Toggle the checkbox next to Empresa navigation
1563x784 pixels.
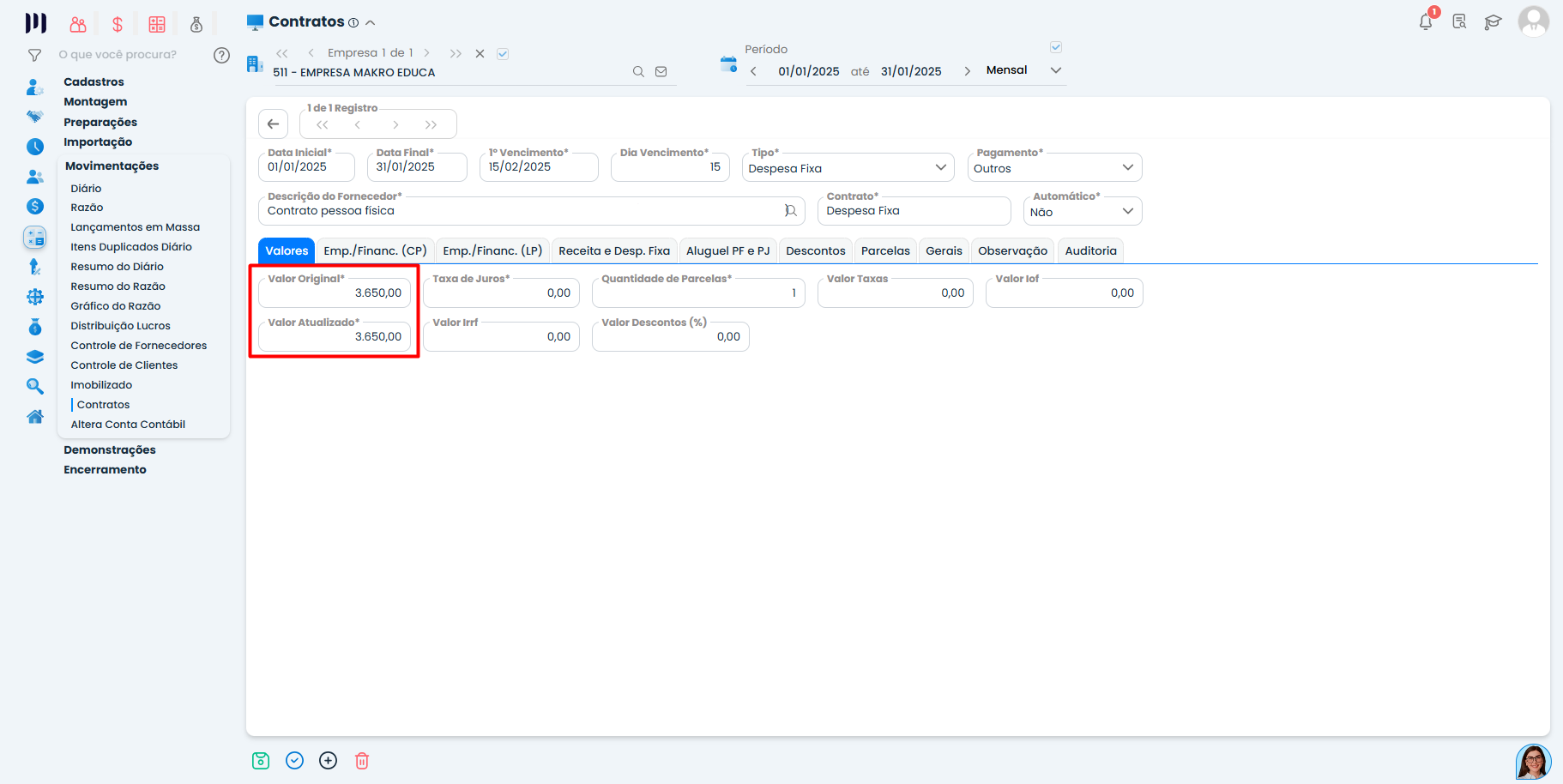pos(503,54)
